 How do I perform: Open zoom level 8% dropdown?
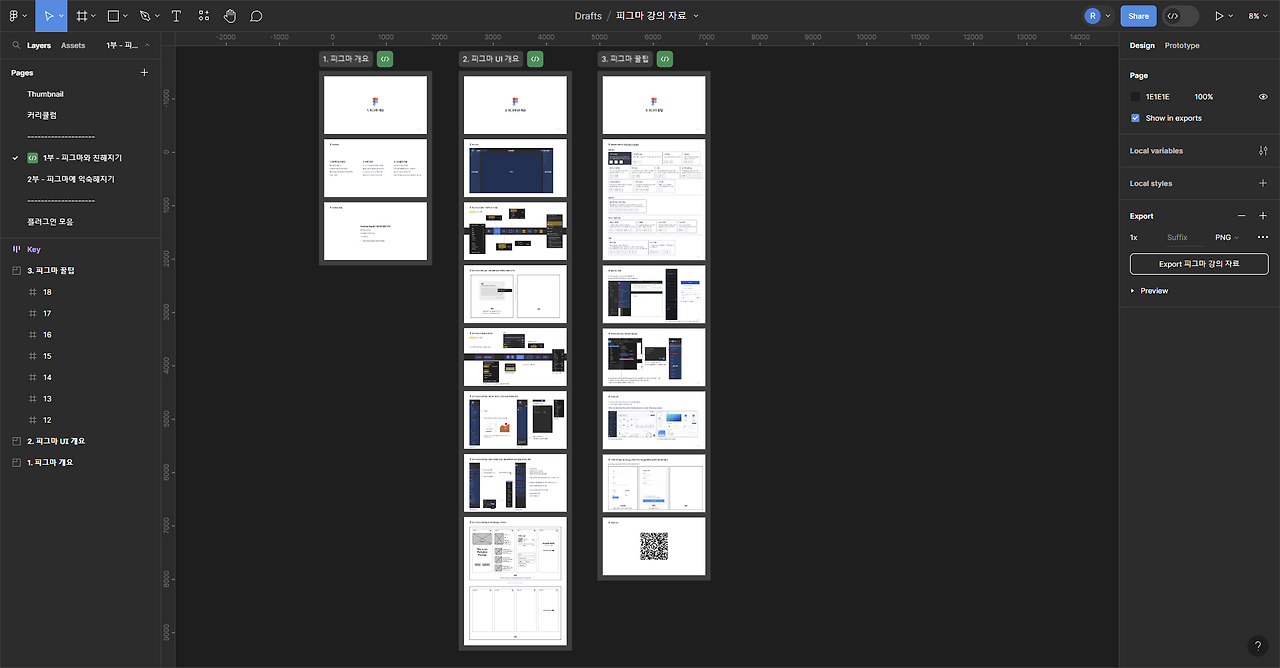tap(1258, 16)
